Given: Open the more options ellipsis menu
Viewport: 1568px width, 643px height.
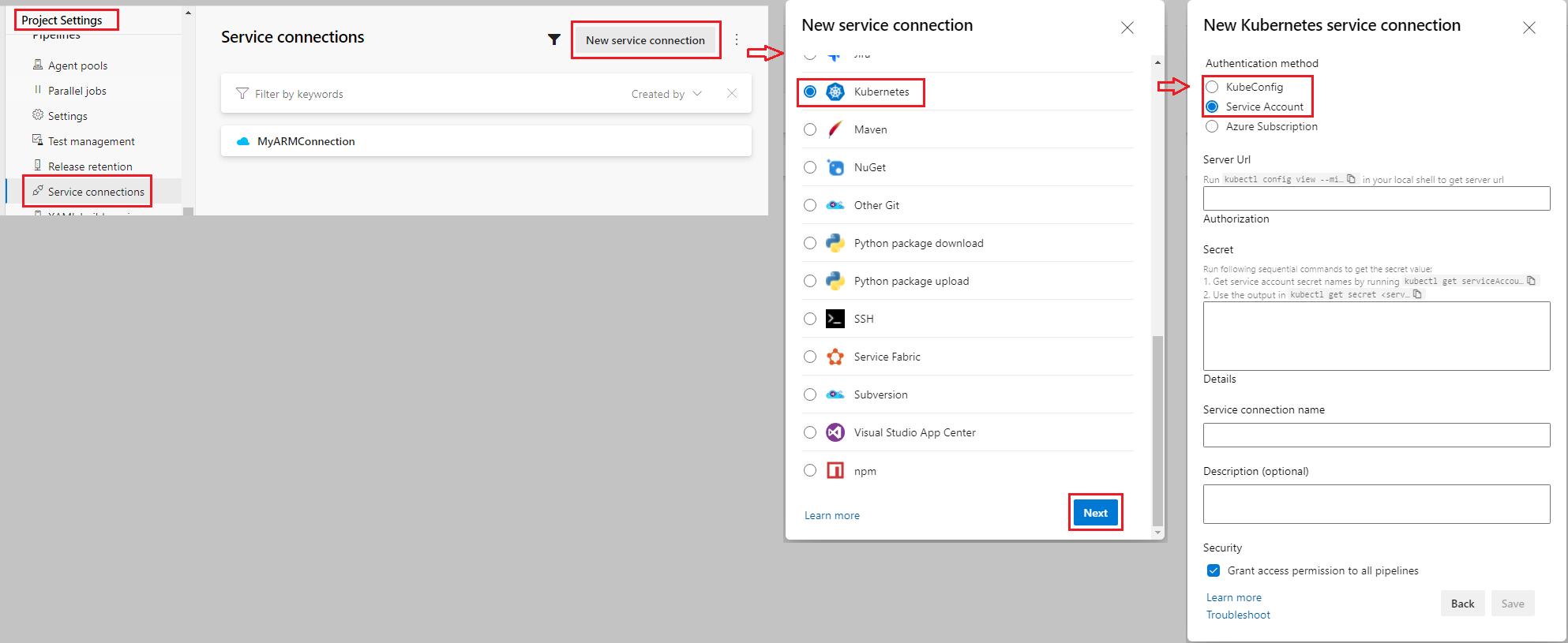Looking at the screenshot, I should click(x=737, y=39).
